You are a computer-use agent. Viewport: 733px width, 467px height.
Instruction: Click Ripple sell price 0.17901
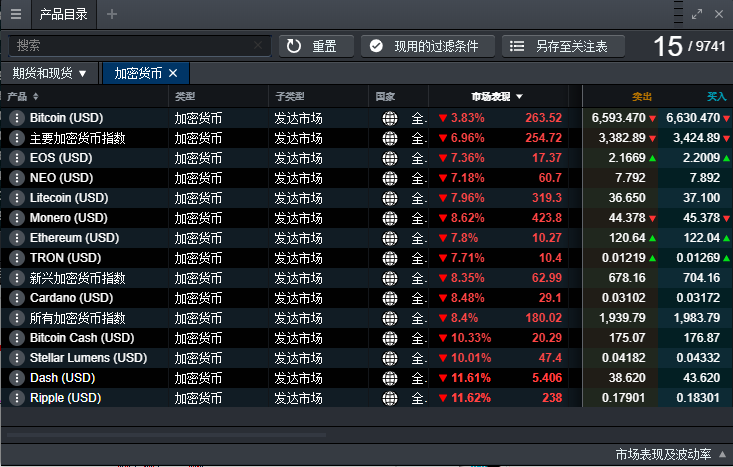click(x=624, y=398)
